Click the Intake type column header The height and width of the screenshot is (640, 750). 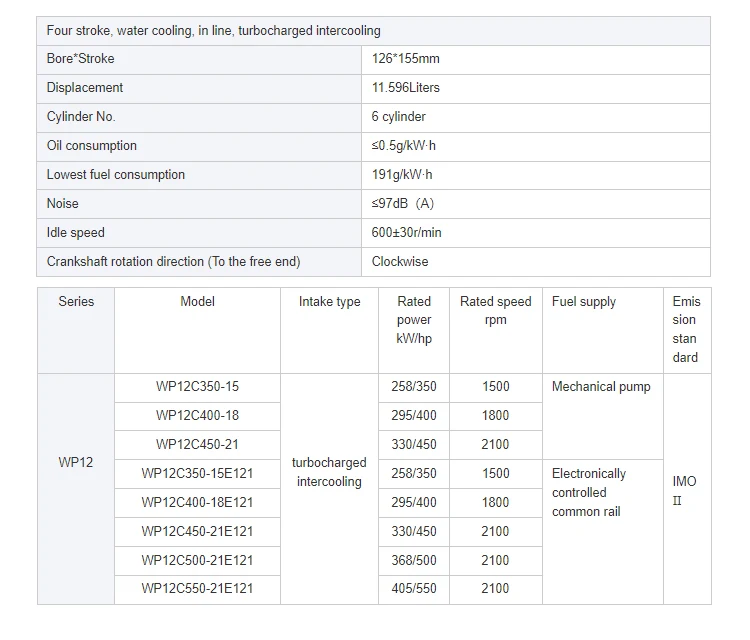[329, 302]
